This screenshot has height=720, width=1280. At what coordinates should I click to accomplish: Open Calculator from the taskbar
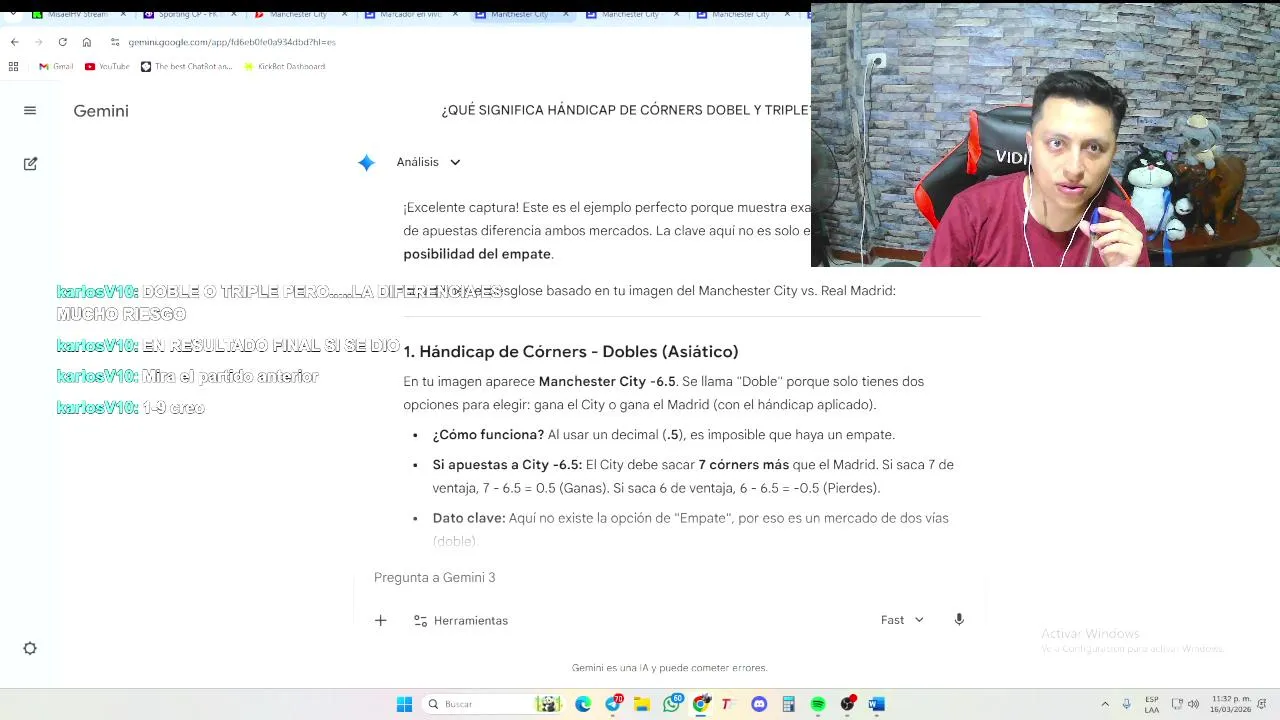(788, 704)
